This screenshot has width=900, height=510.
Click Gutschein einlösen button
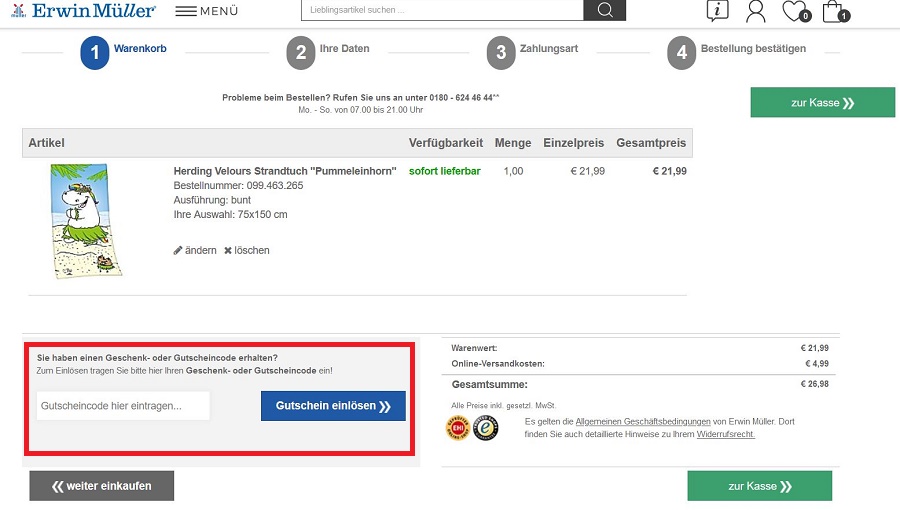333,406
